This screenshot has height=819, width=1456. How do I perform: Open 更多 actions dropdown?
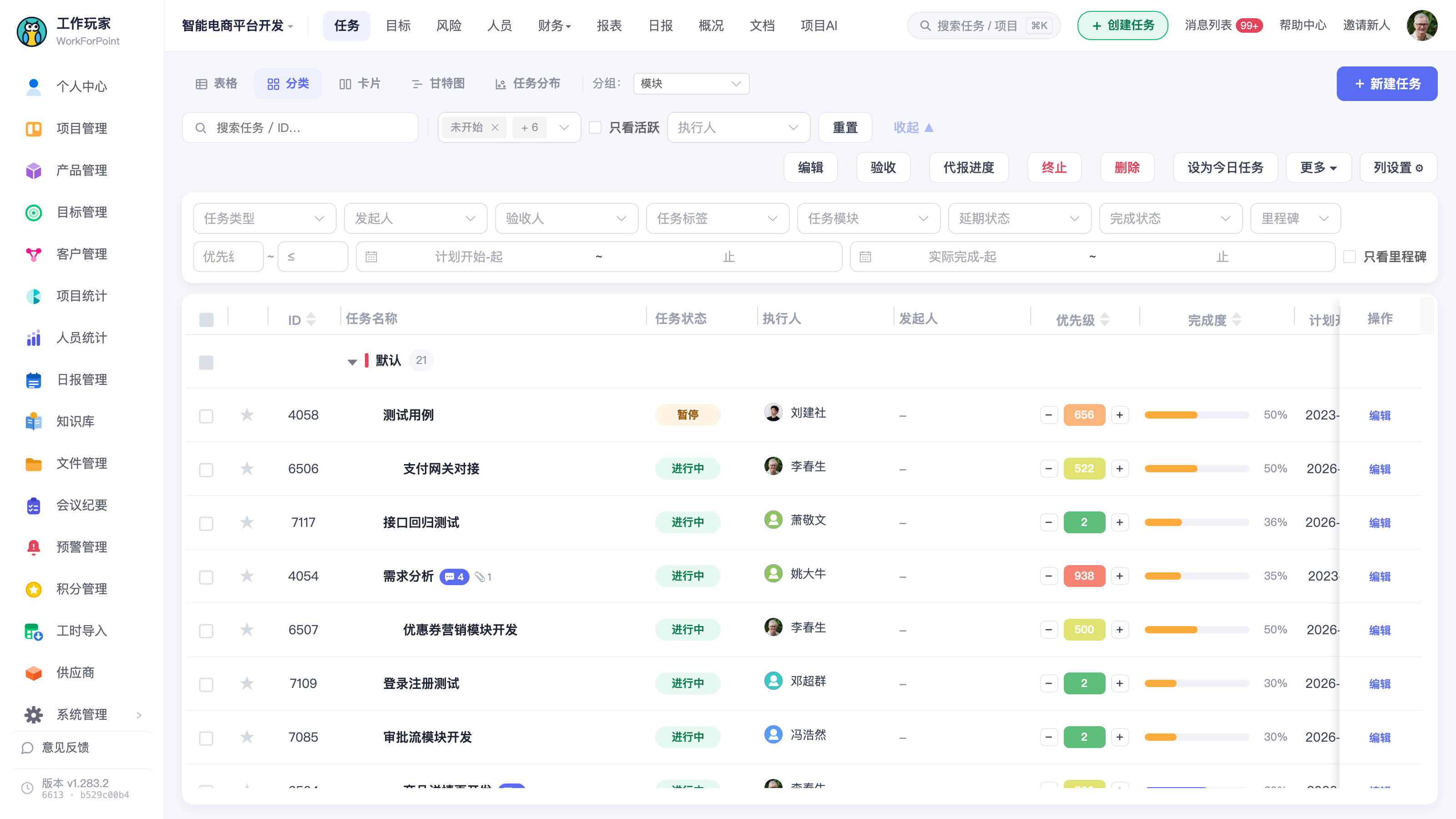[1318, 167]
